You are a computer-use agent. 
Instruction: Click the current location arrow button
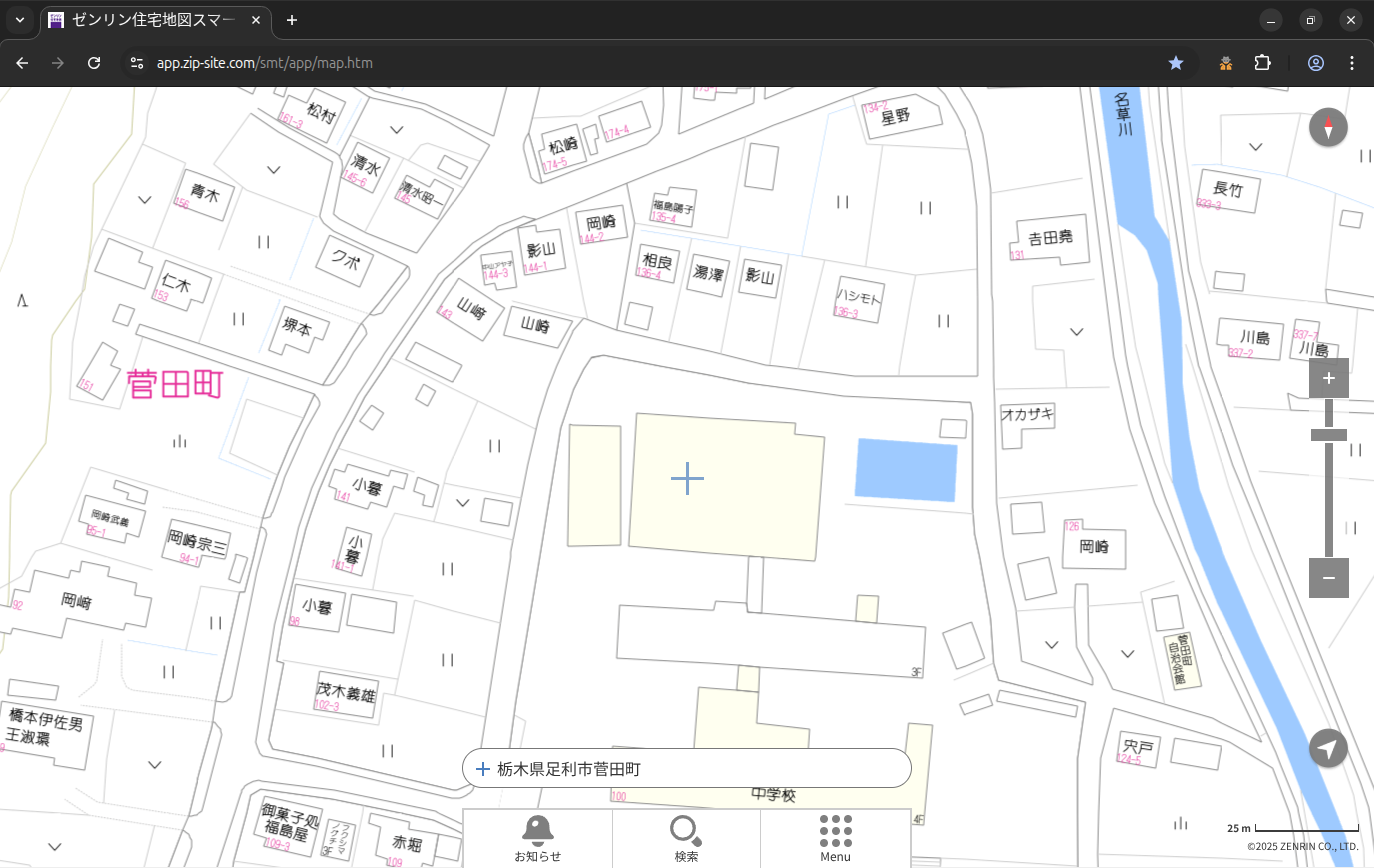click(1328, 748)
